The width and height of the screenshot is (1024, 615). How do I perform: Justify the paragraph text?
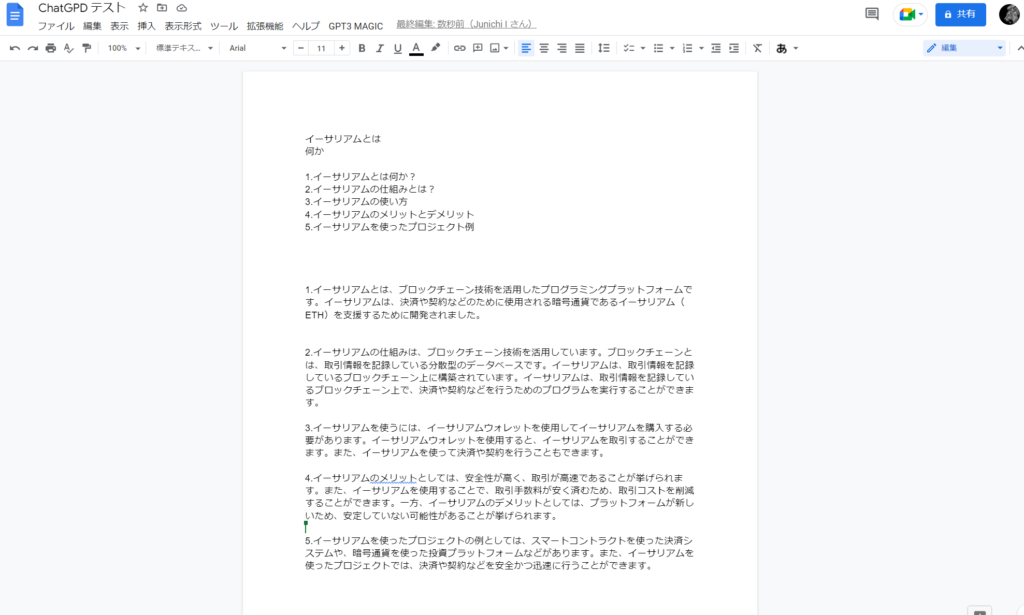click(x=580, y=48)
